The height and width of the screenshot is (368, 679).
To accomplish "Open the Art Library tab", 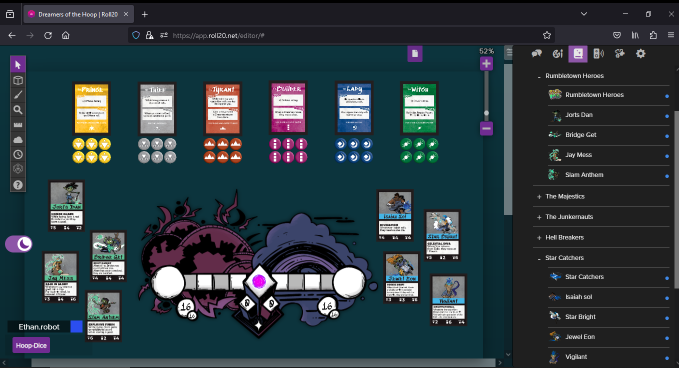I will 557,54.
